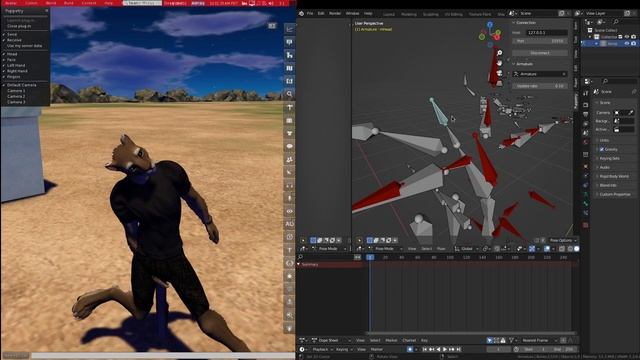The width and height of the screenshot is (640, 360).
Task: Click the viewport zoom magnifier gizmo
Action: coord(499,53)
